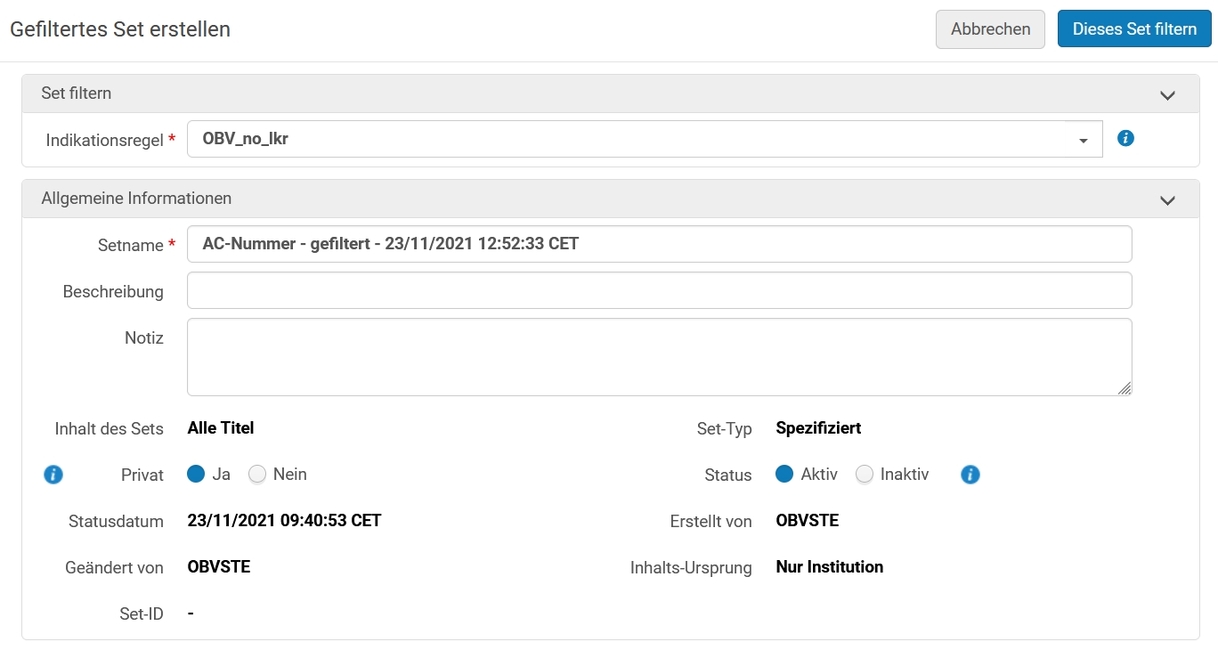Click the Abbrechen button
Viewport: 1218px width, 650px height.
coord(990,29)
